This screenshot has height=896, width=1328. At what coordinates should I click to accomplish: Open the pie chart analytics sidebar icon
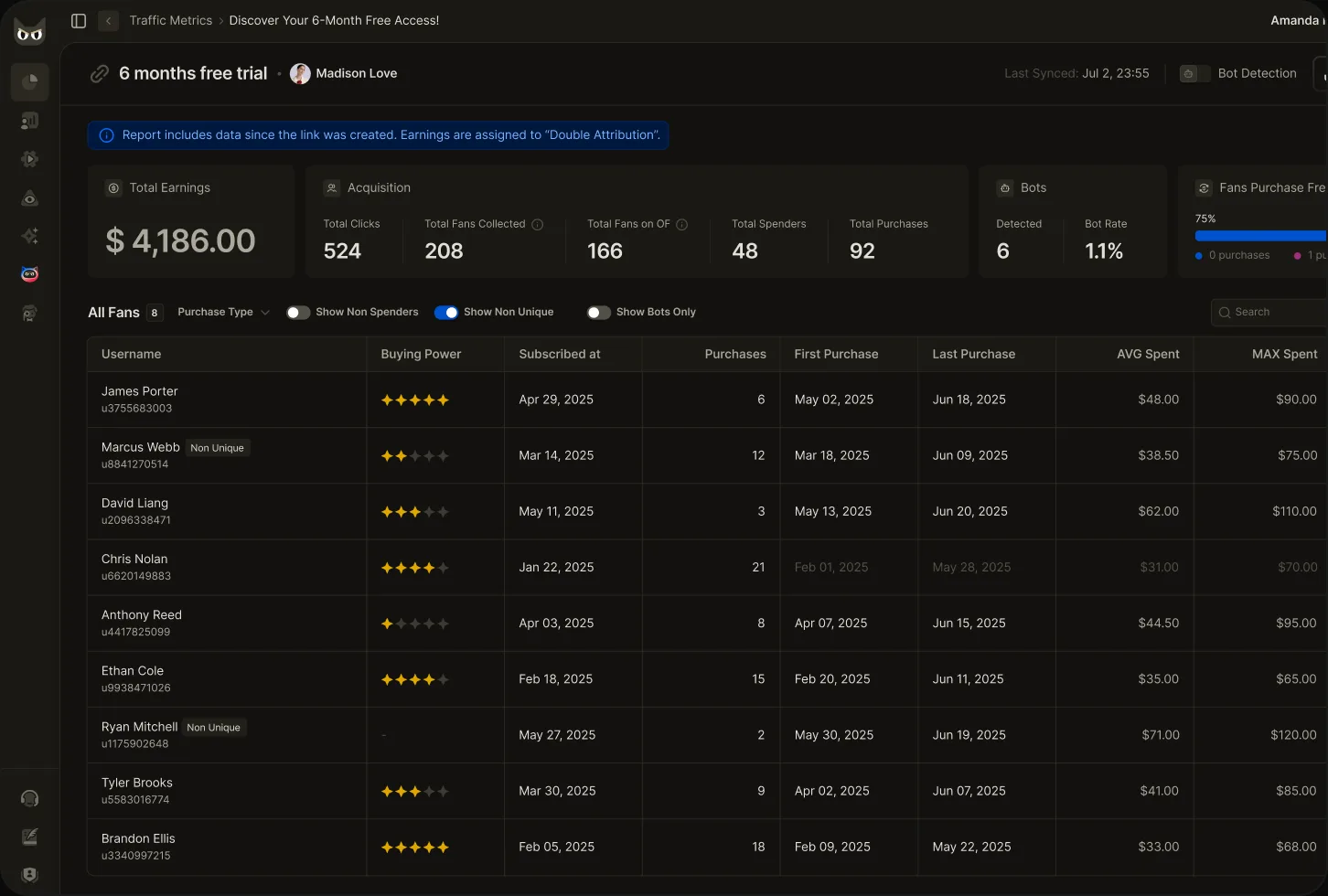(x=29, y=82)
